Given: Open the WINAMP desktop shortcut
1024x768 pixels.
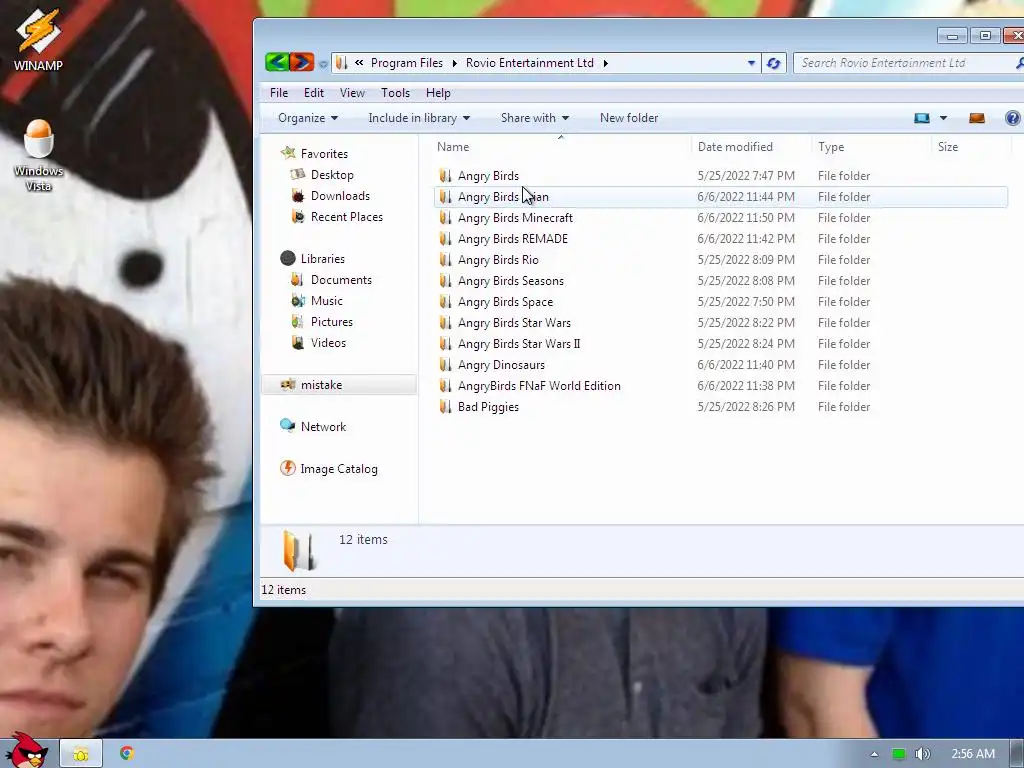Looking at the screenshot, I should (38, 39).
